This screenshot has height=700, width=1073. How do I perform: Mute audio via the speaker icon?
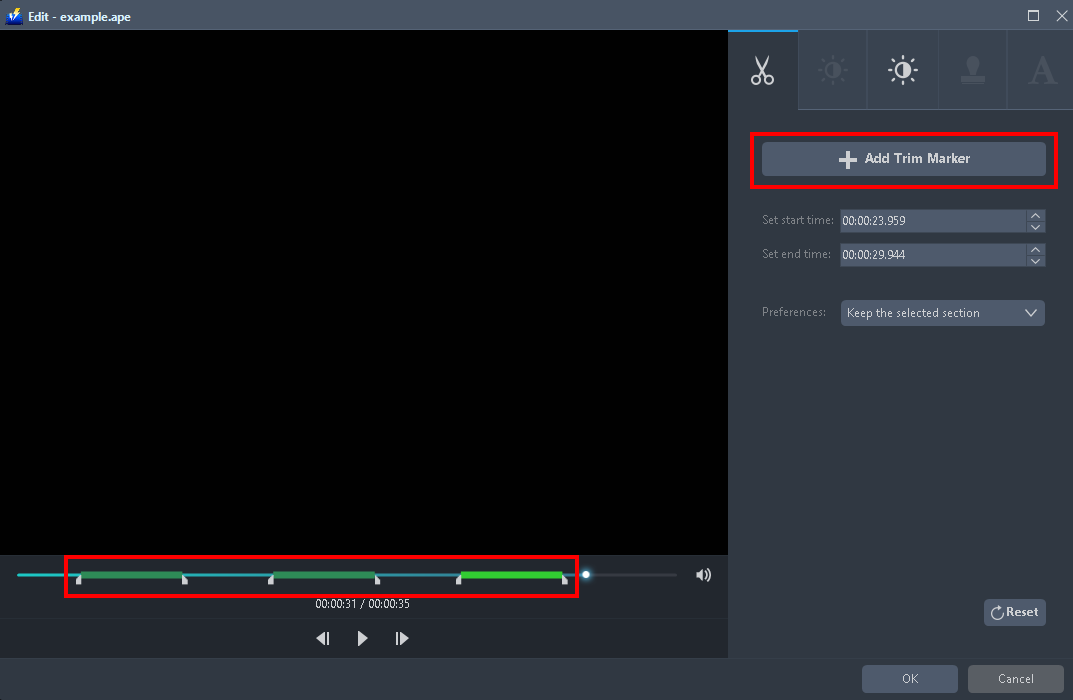(703, 574)
